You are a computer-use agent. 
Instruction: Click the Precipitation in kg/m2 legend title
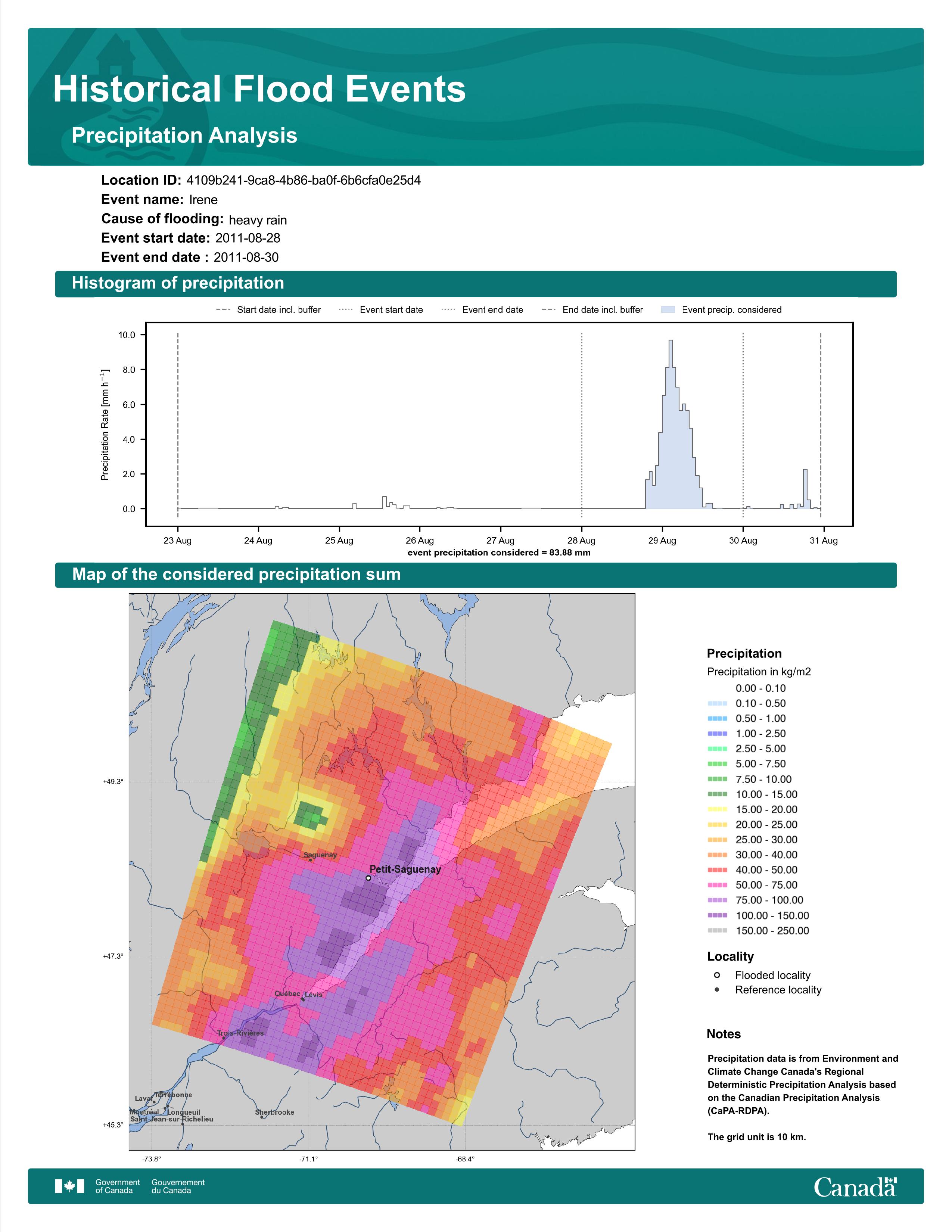759,672
